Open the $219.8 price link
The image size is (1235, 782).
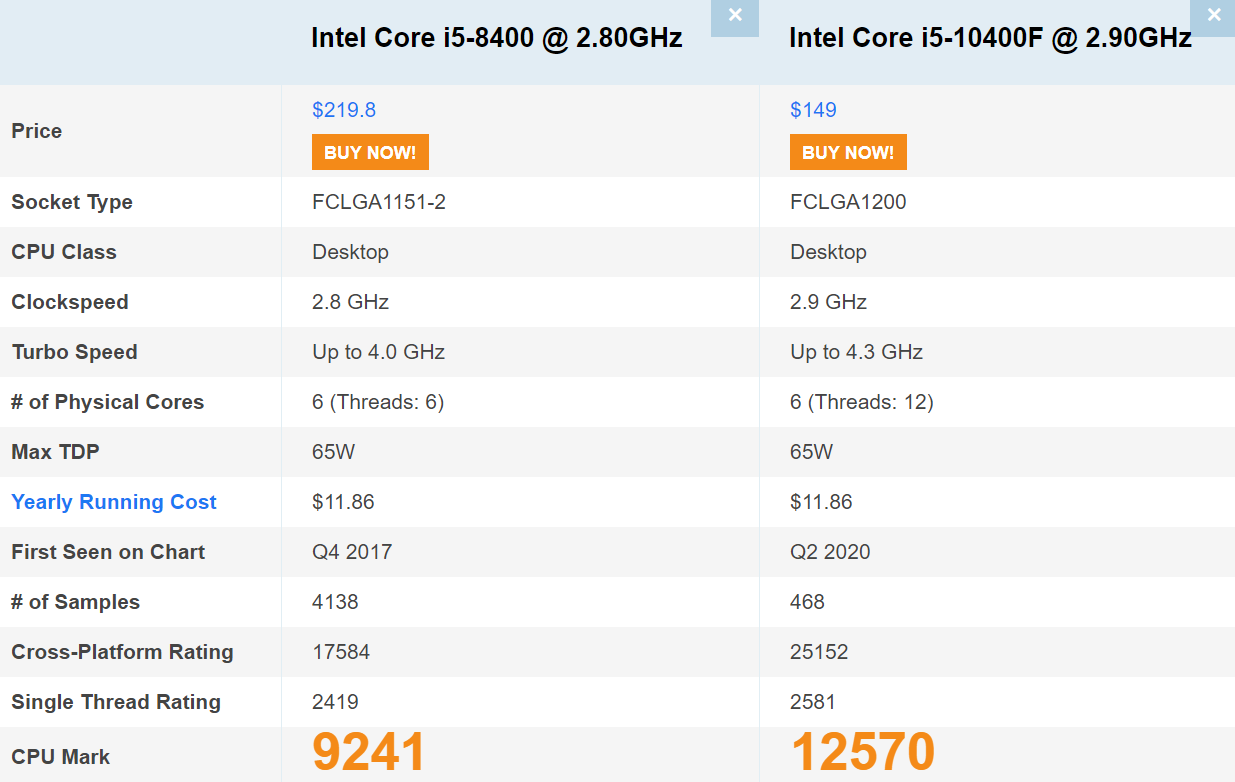click(x=344, y=110)
